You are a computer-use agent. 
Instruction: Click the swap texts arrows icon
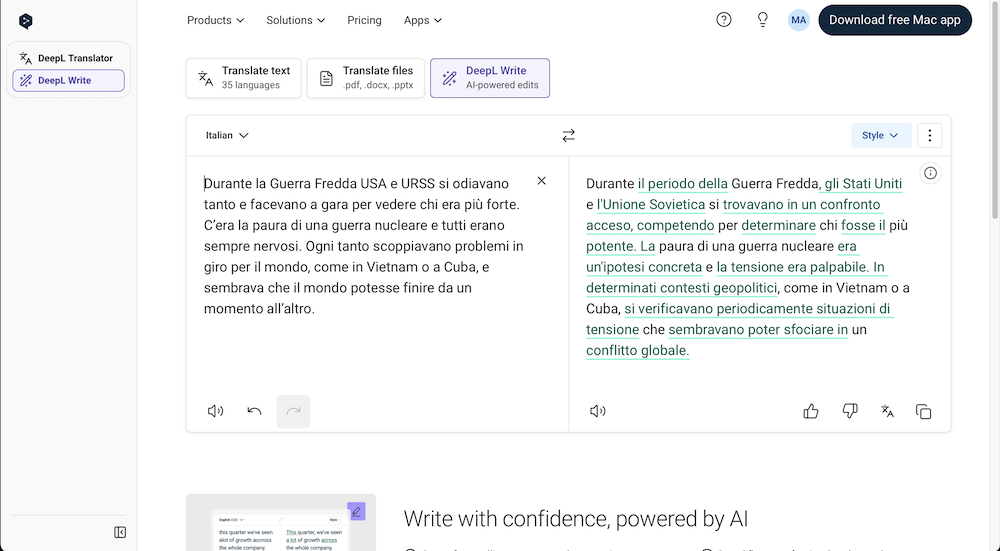click(x=568, y=135)
